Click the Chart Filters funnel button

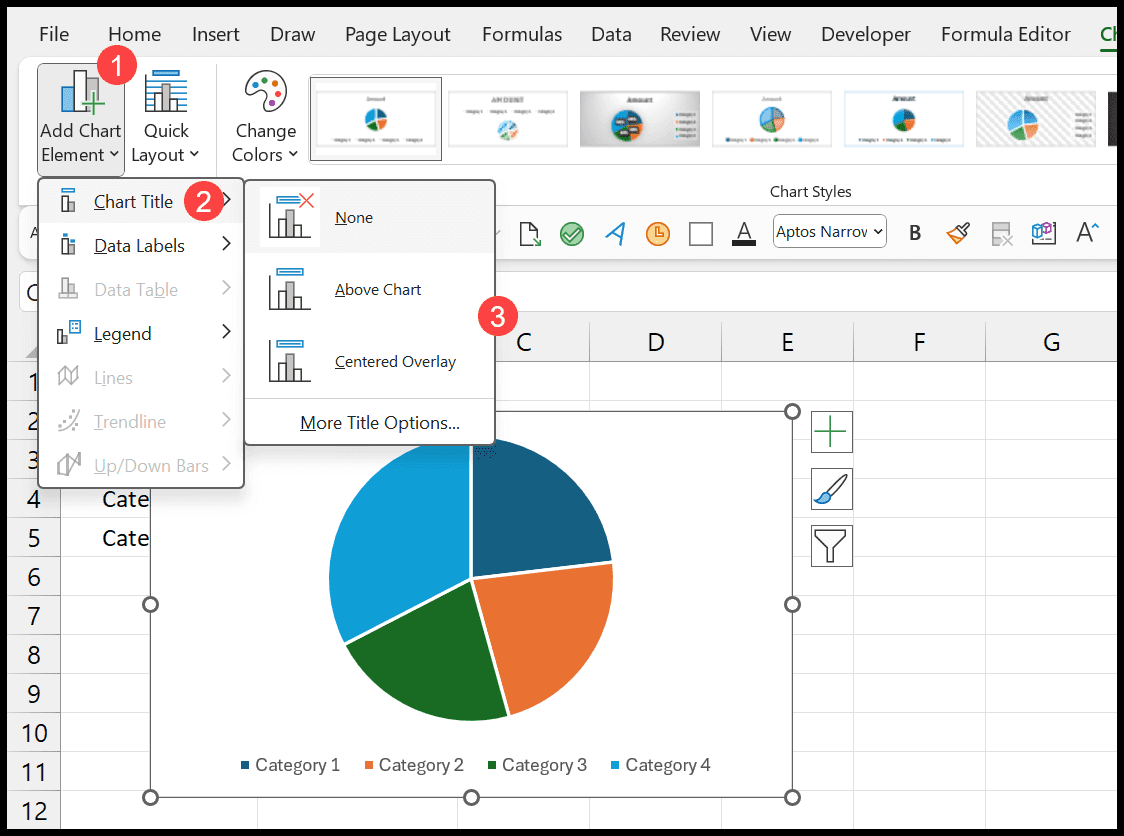[832, 546]
